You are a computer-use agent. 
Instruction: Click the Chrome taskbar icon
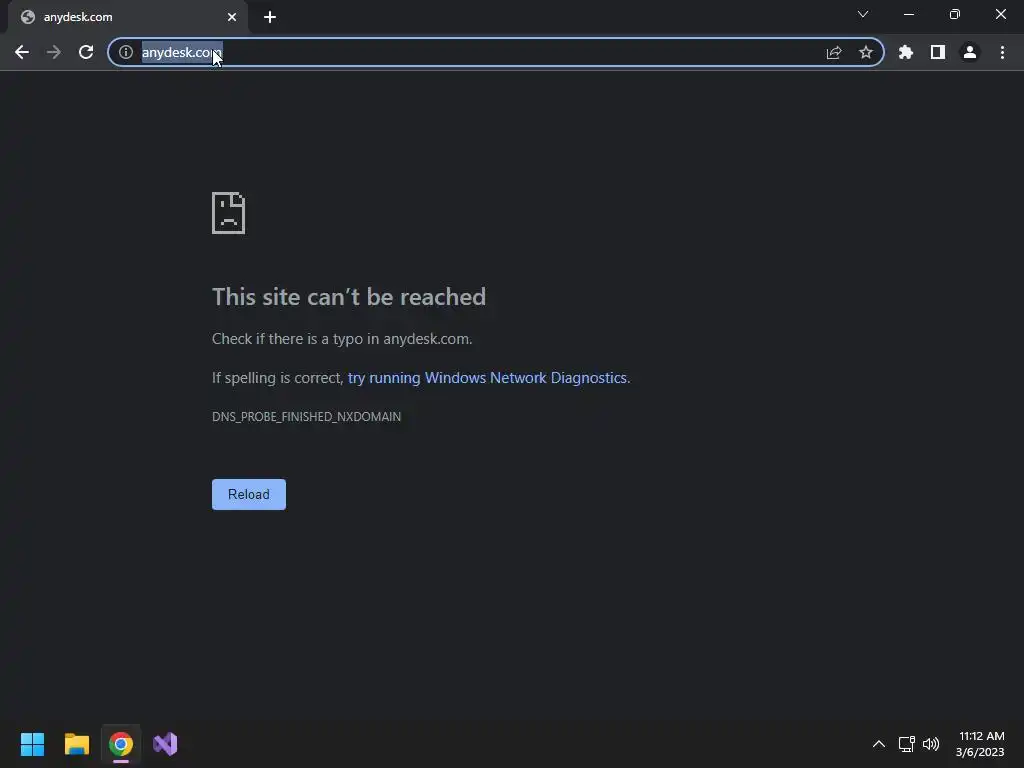tap(121, 744)
